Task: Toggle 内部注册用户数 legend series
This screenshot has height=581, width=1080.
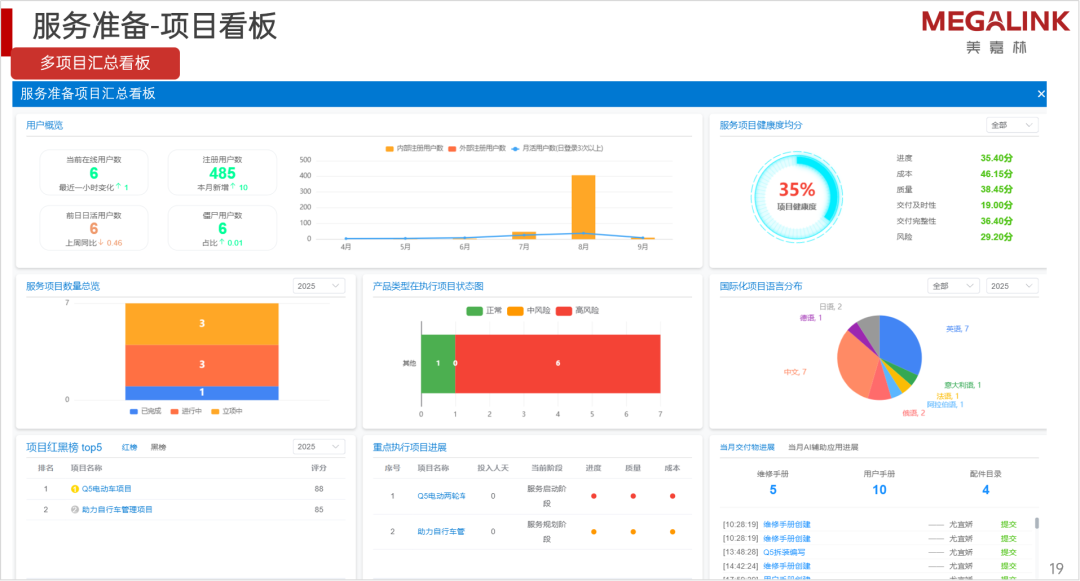Action: [415, 148]
